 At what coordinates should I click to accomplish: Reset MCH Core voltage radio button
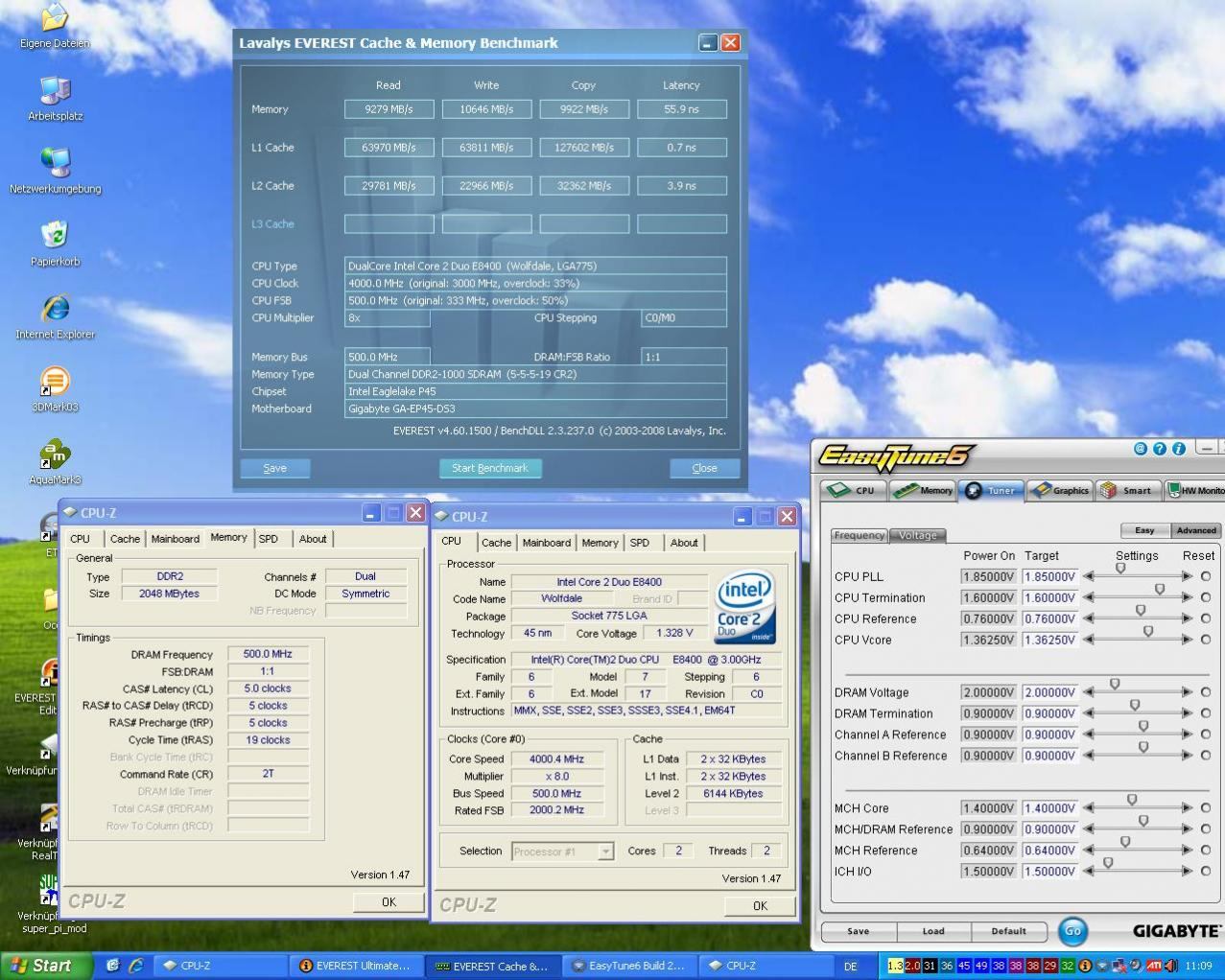tap(1206, 808)
